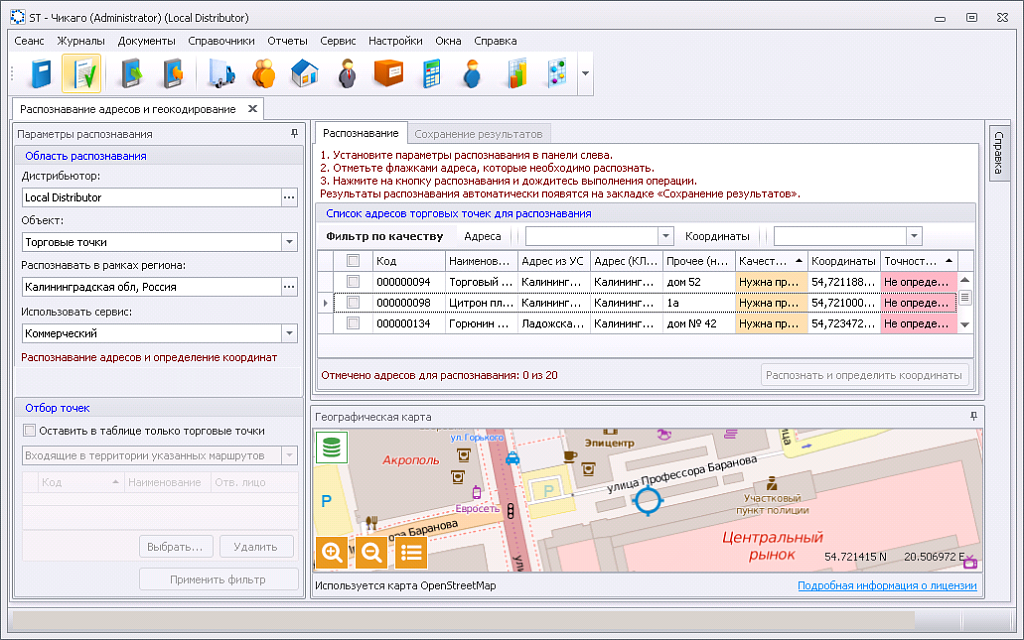Open Дистрибьютор ellipsis selector
The height and width of the screenshot is (640, 1024).
pos(289,197)
